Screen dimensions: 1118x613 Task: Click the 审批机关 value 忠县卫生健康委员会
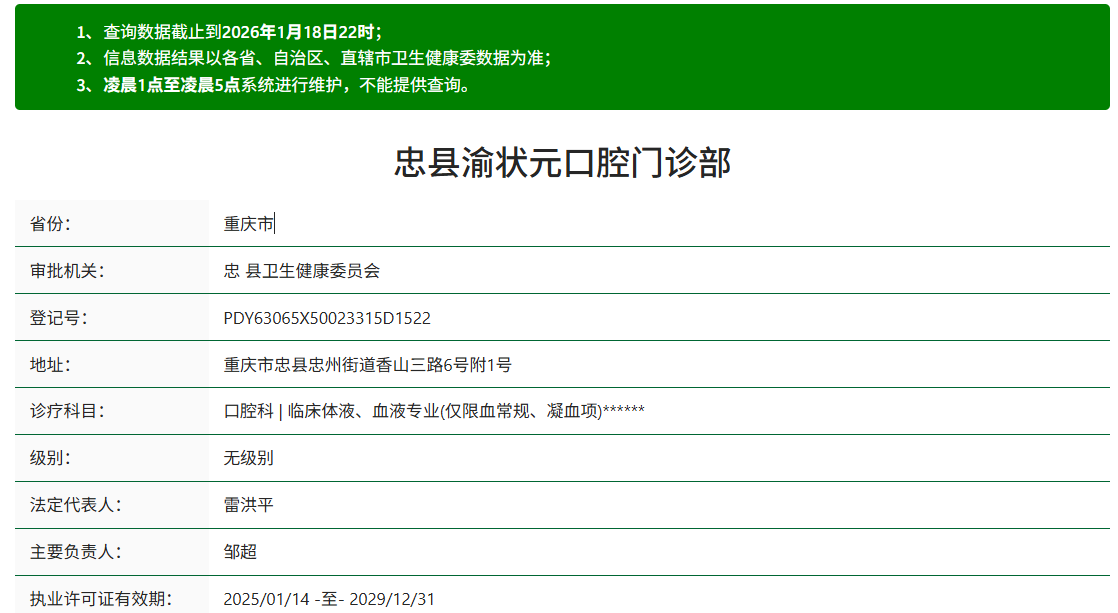(325, 269)
